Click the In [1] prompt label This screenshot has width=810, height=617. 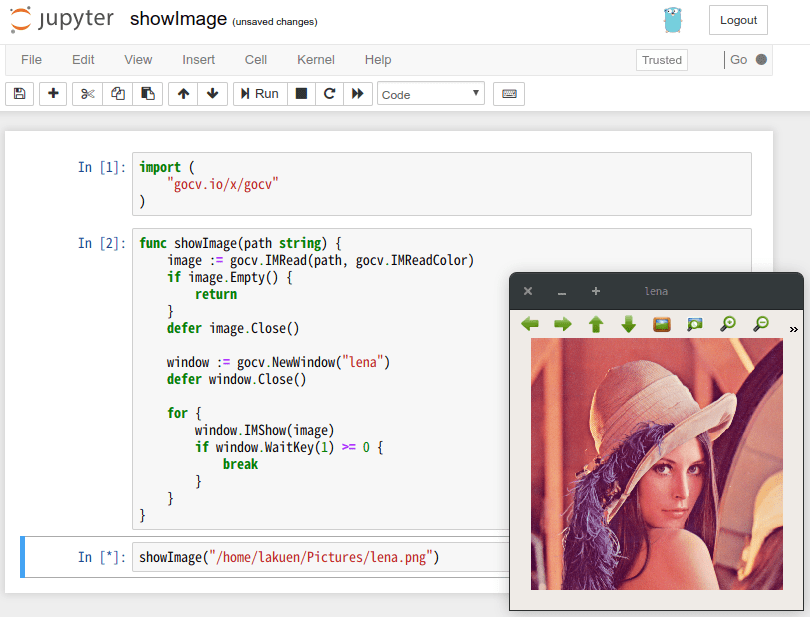tap(102, 167)
